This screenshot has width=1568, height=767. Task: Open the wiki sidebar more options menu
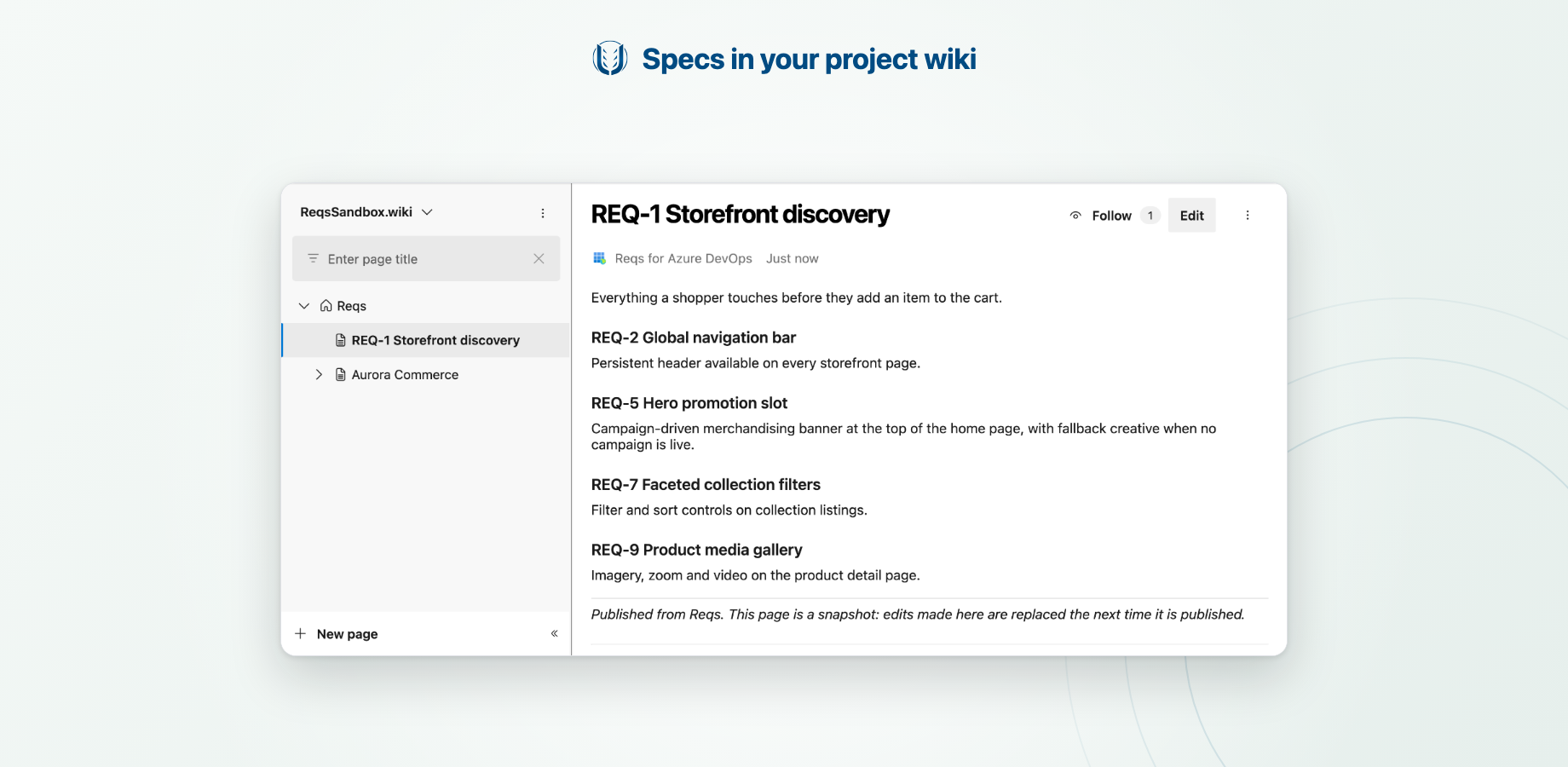(543, 213)
